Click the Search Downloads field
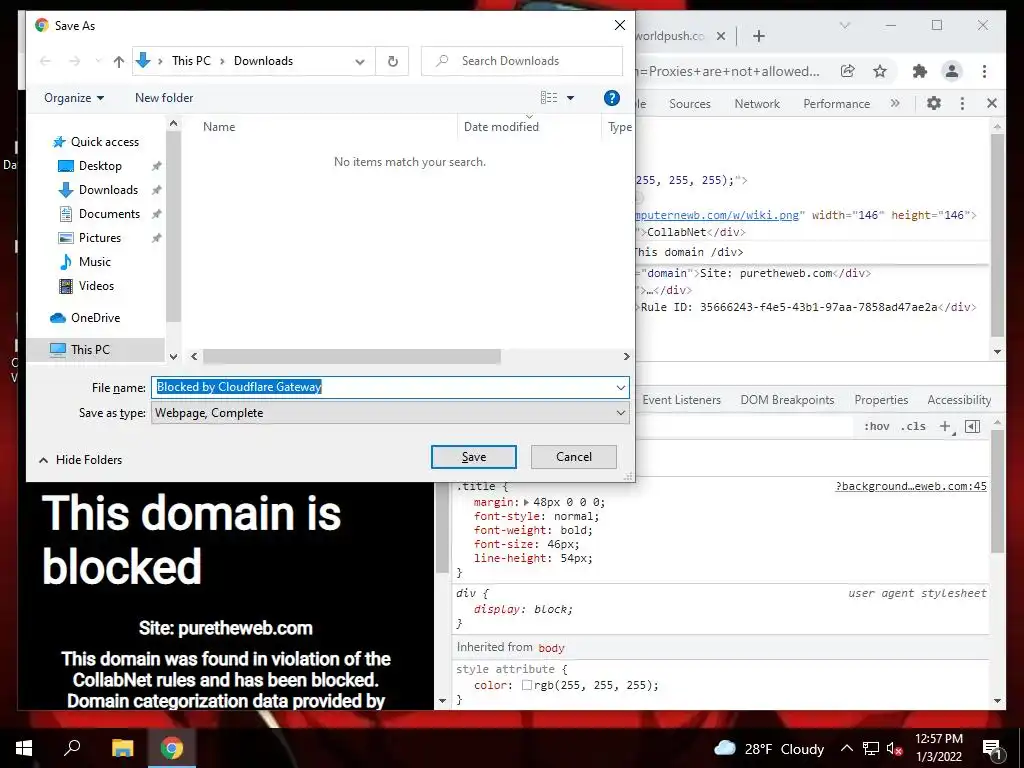Image resolution: width=1024 pixels, height=768 pixels. 521,61
